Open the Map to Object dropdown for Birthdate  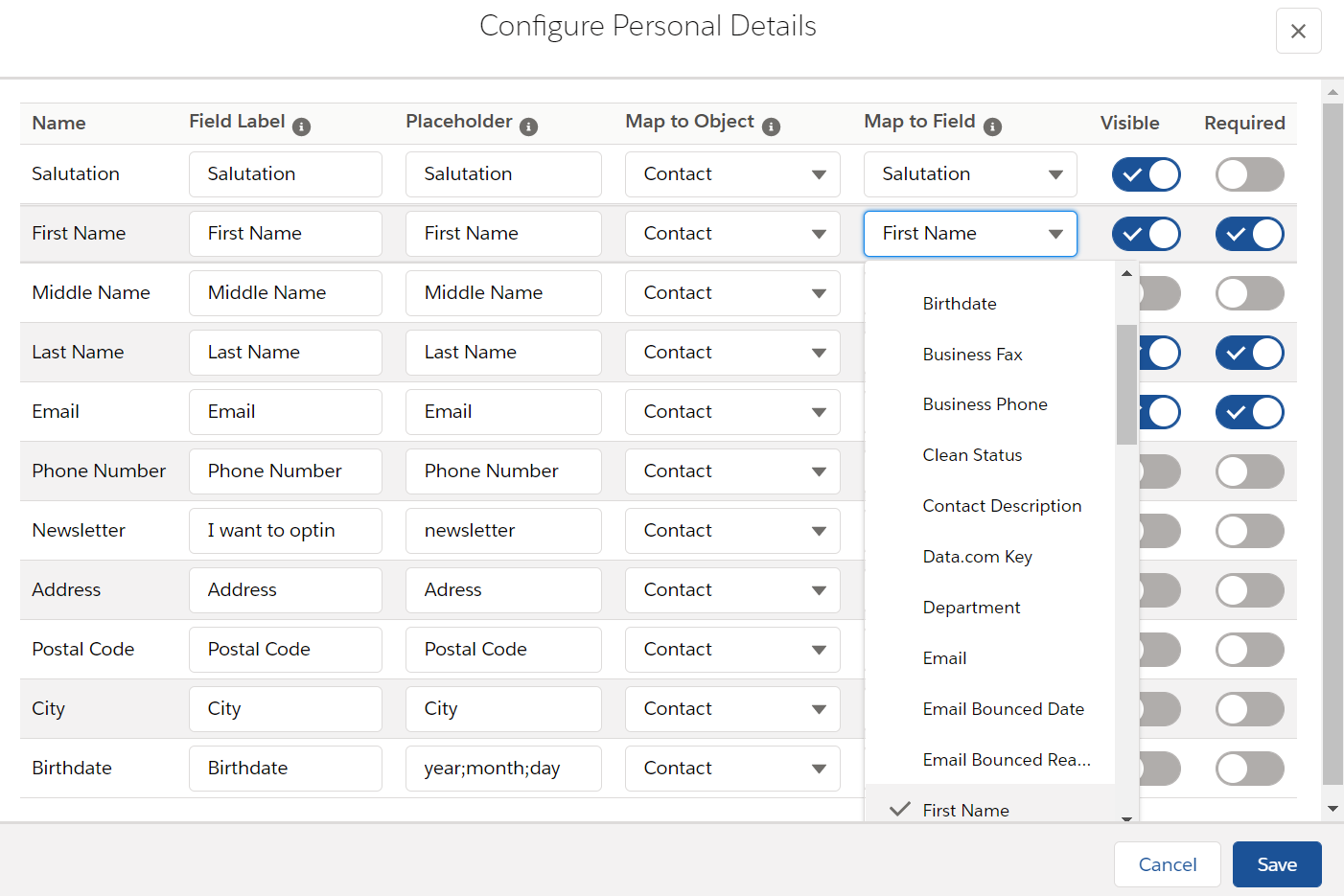[731, 768]
